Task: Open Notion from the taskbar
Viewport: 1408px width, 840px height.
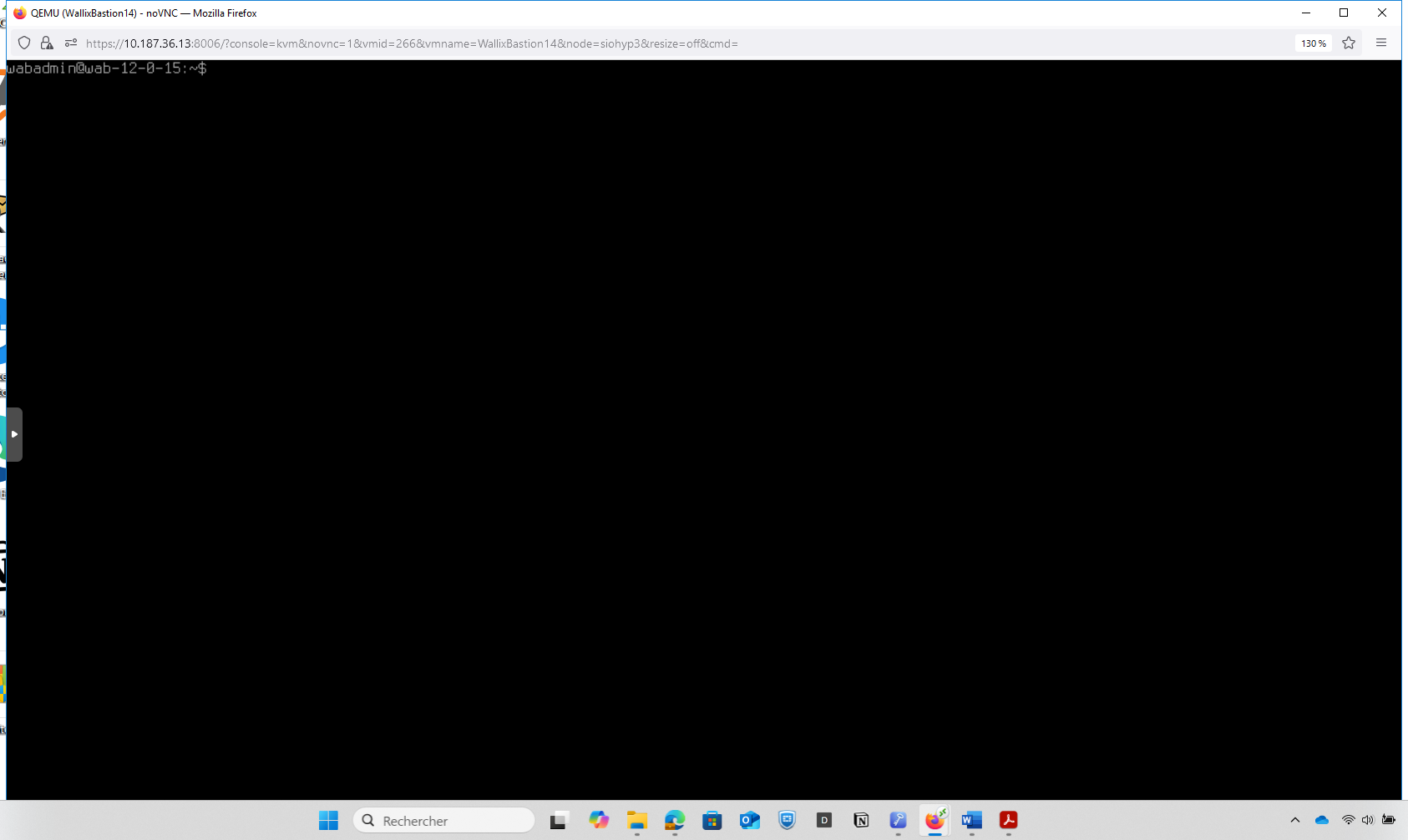Action: point(861,821)
